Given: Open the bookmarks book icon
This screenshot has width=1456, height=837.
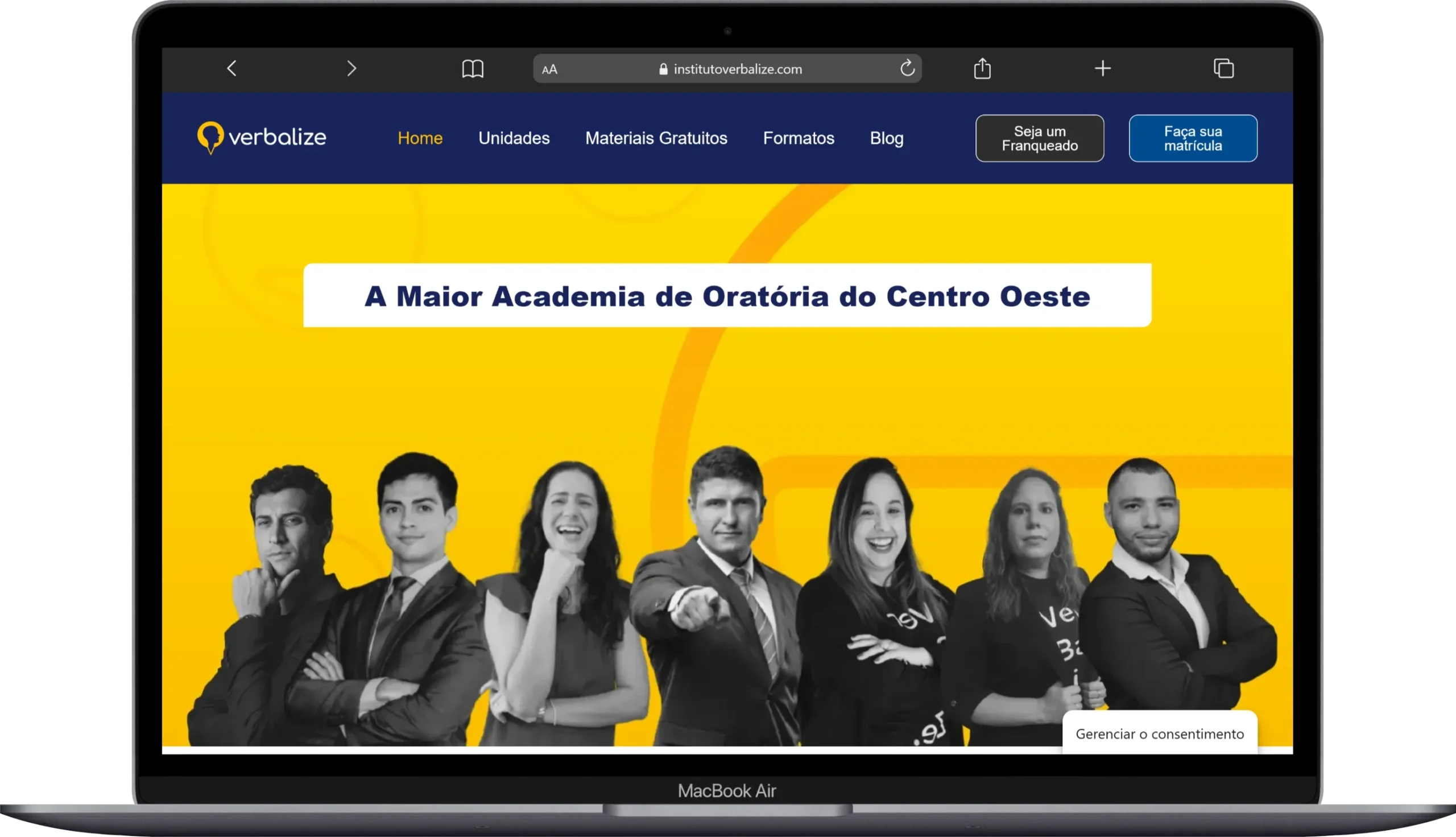Looking at the screenshot, I should point(473,69).
